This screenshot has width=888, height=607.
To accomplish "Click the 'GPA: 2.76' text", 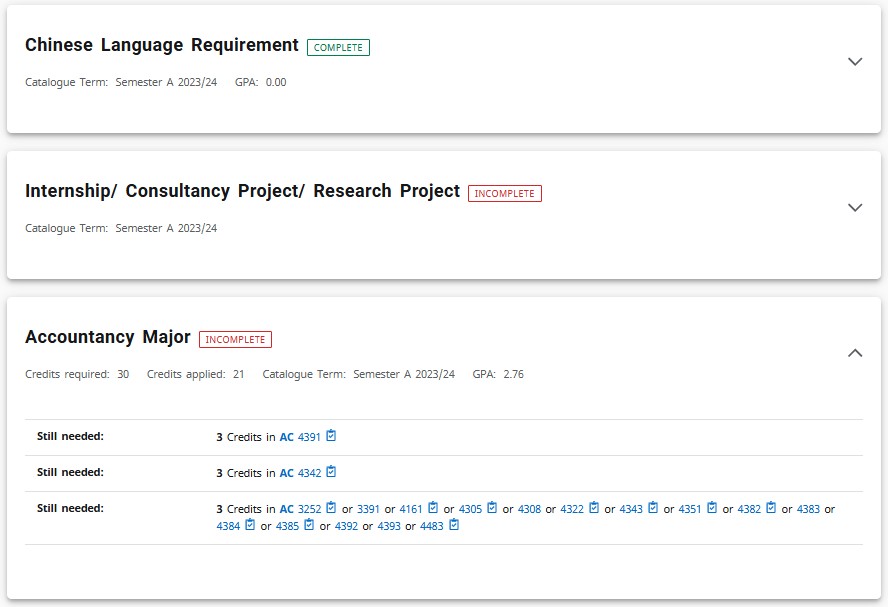I will (498, 374).
